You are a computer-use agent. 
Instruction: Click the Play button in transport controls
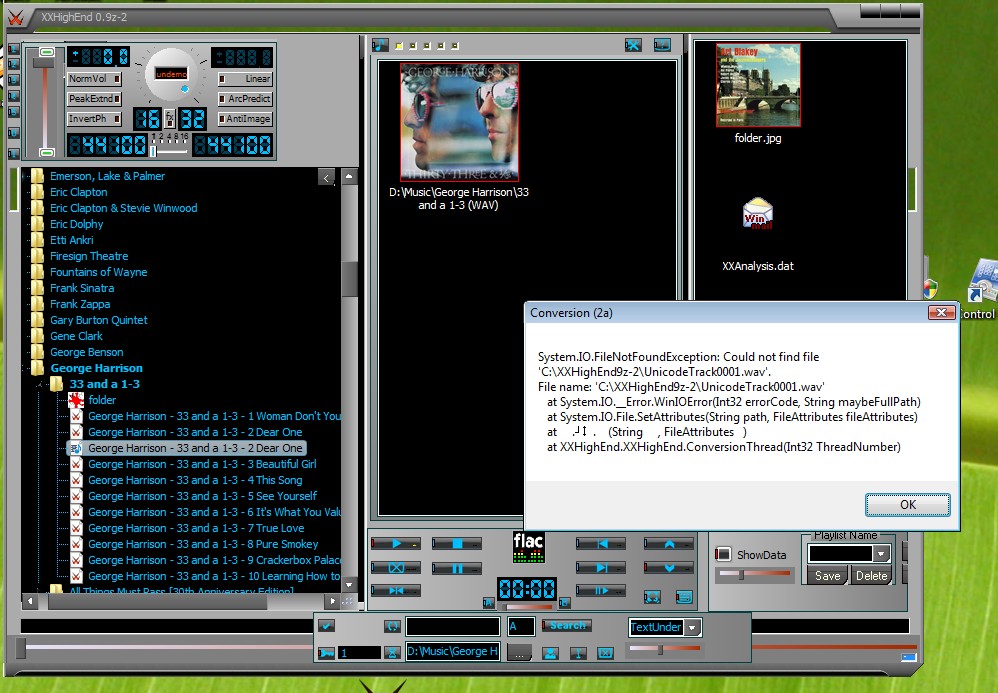point(395,544)
